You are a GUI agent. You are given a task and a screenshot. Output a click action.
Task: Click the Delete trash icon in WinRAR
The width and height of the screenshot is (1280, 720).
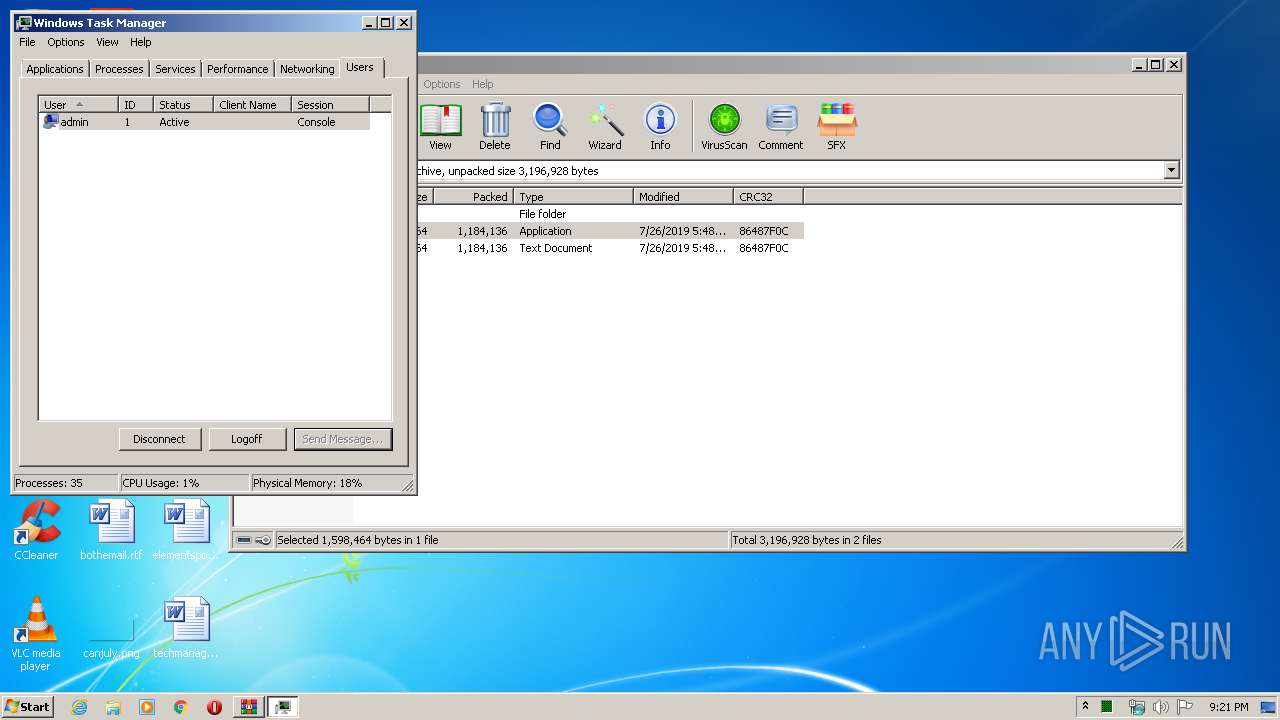pyautogui.click(x=495, y=127)
